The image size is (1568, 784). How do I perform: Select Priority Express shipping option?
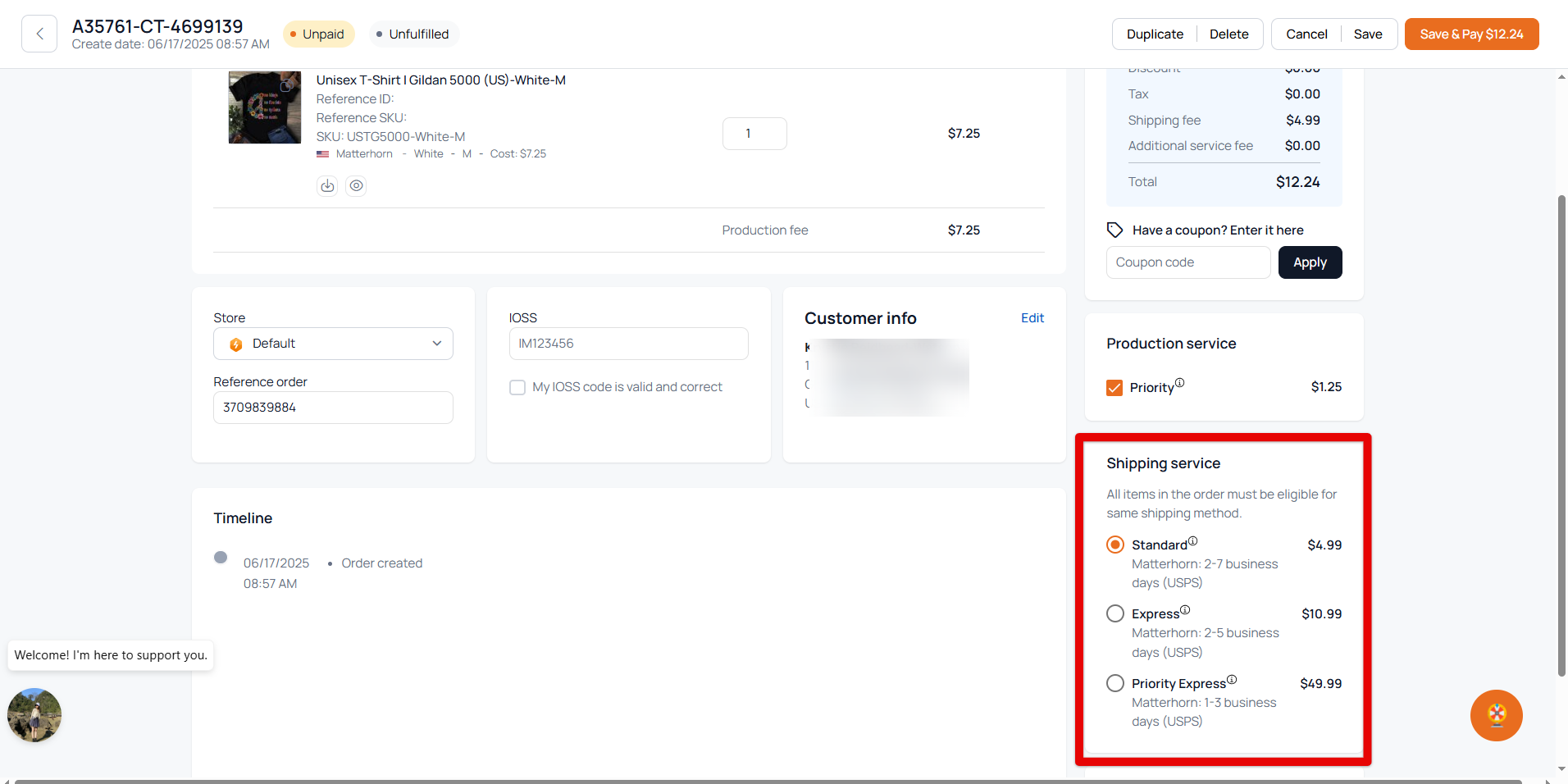pyautogui.click(x=1115, y=683)
